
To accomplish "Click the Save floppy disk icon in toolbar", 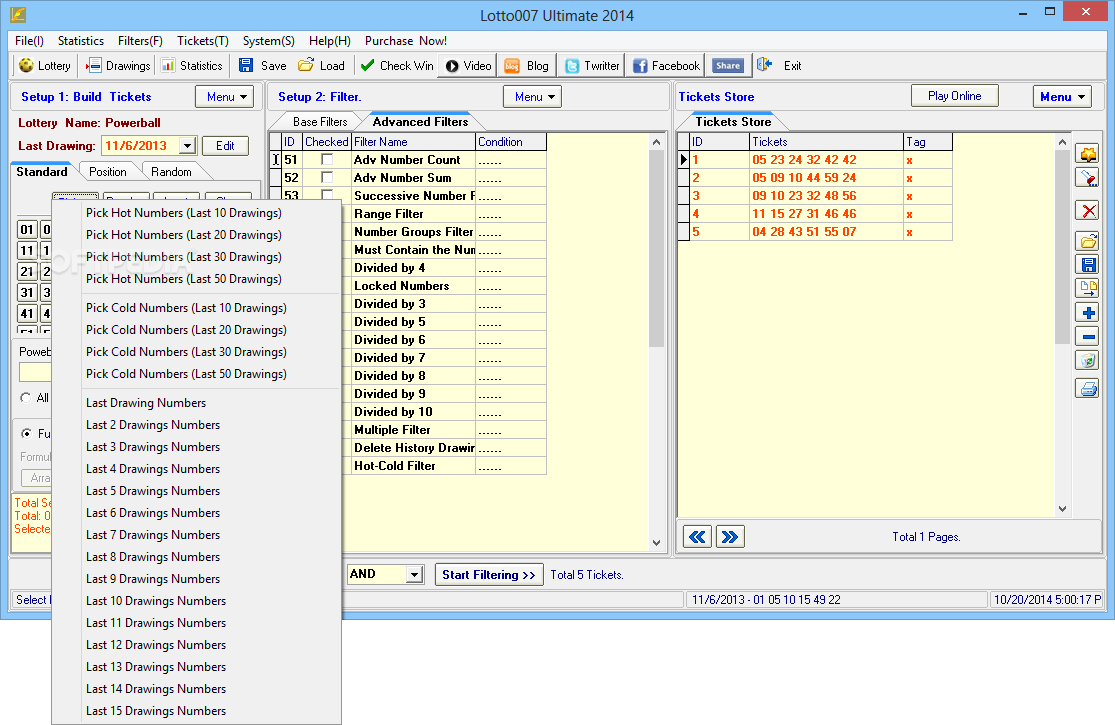I will click(245, 65).
